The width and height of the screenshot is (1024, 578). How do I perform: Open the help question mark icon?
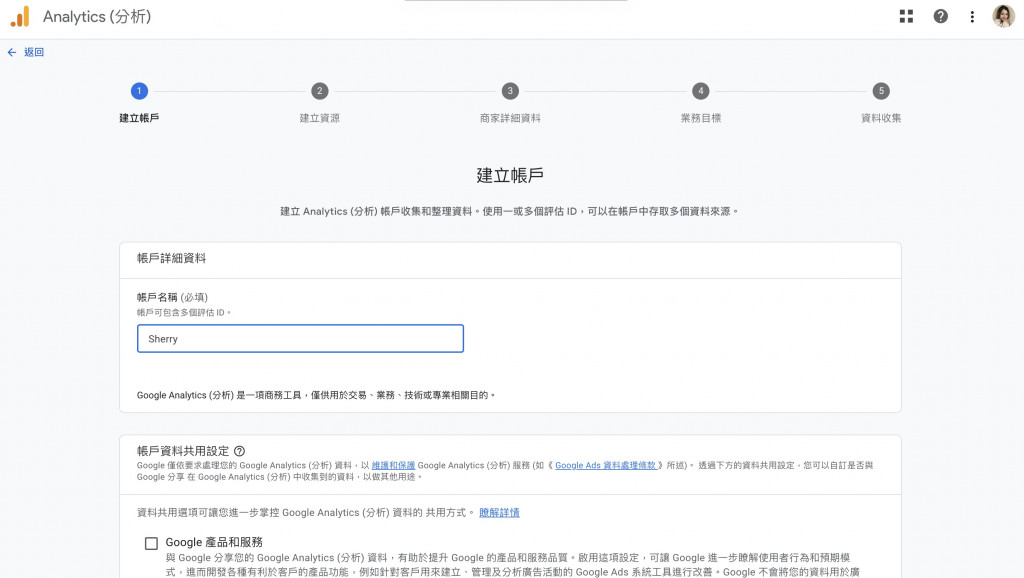pos(940,16)
